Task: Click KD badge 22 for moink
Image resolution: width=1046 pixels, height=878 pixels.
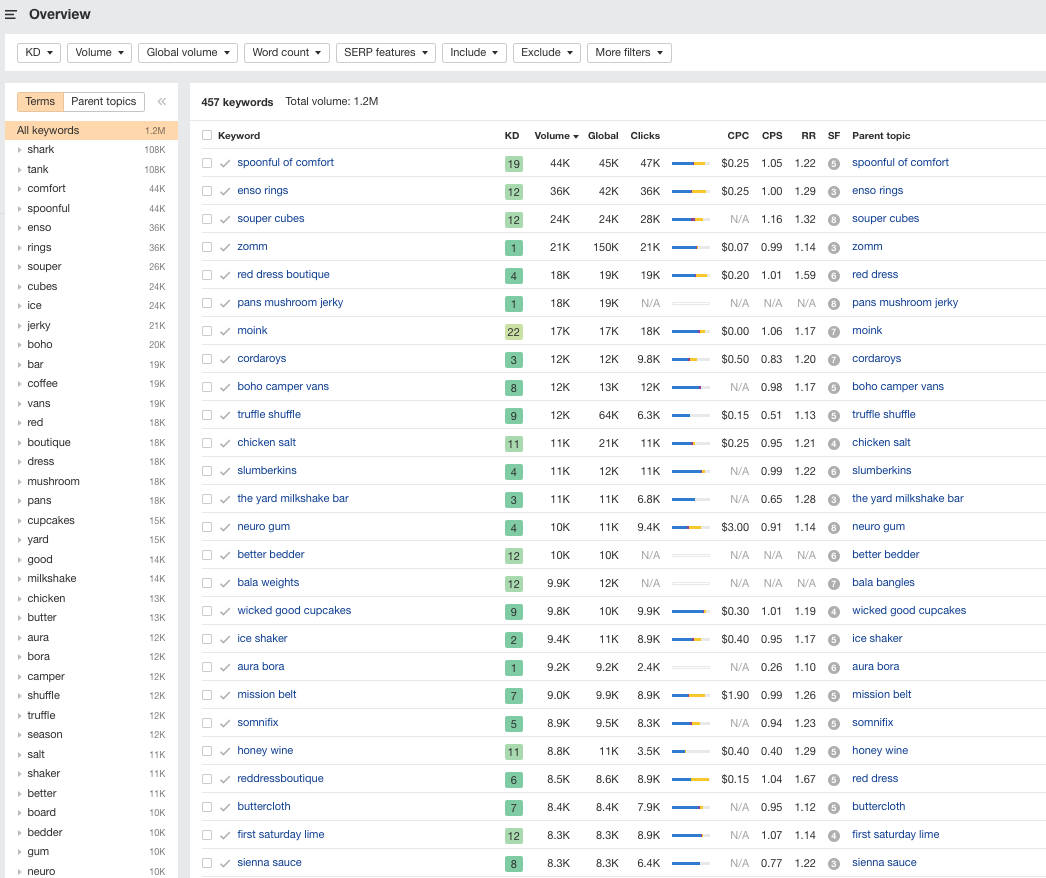Action: tap(514, 332)
